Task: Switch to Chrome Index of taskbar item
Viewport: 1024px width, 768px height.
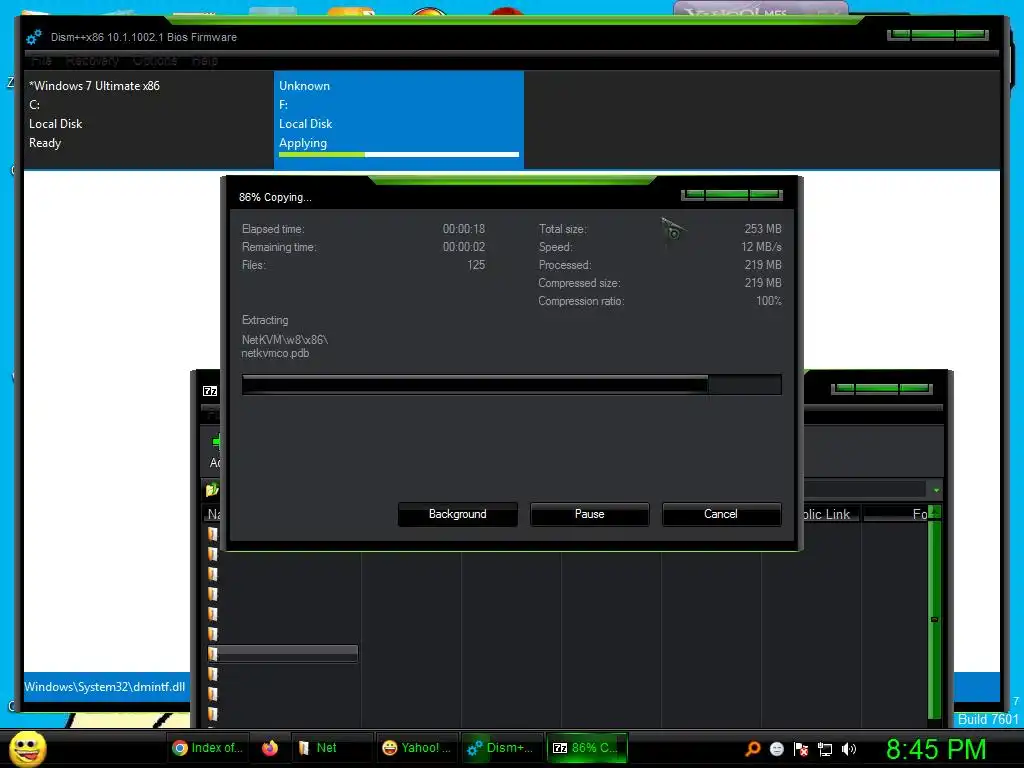Action: pos(208,748)
